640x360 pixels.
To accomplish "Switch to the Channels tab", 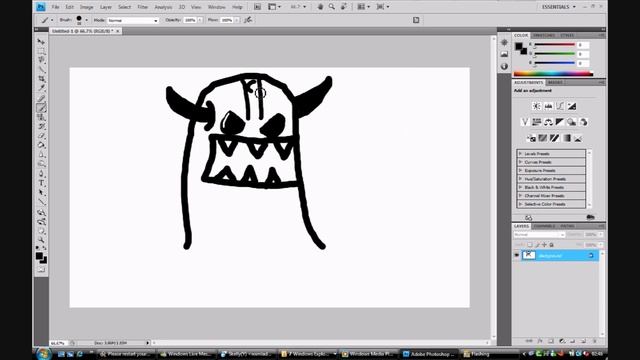I will 544,226.
